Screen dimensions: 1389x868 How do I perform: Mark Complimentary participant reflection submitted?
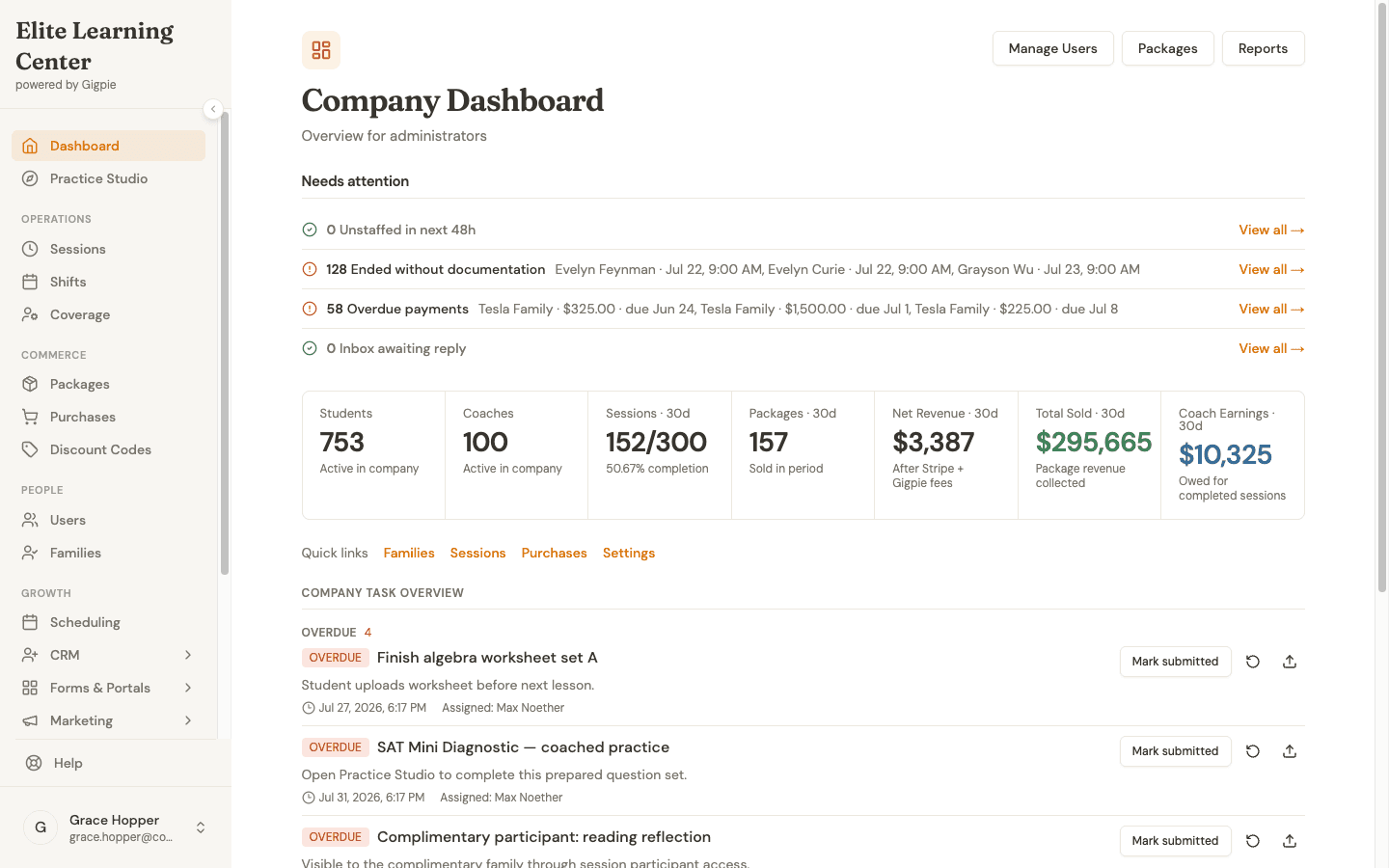coord(1175,841)
